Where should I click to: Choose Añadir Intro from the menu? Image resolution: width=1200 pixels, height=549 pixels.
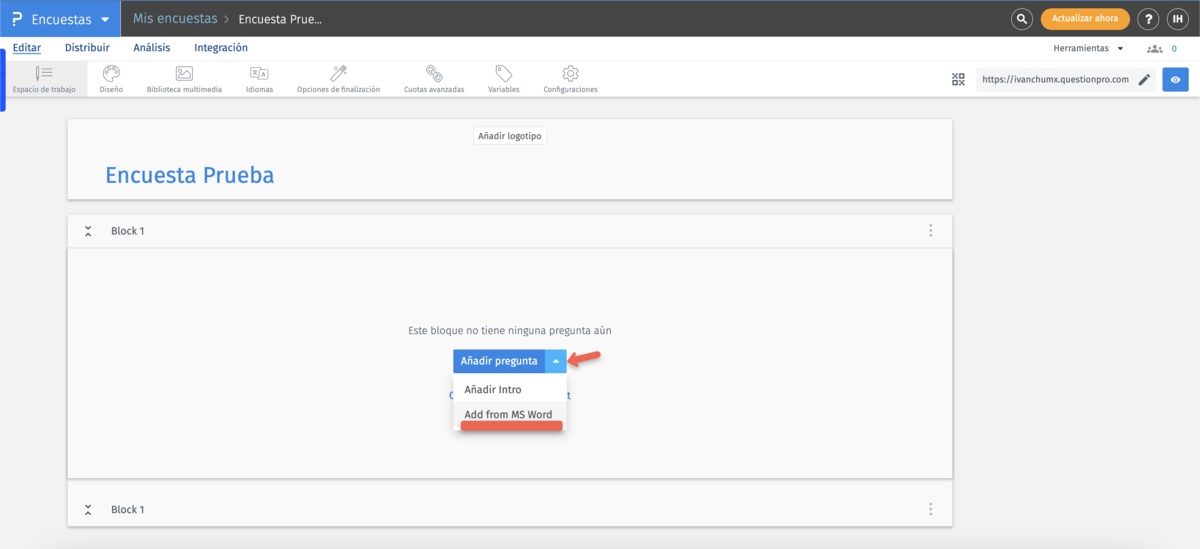(x=510, y=389)
